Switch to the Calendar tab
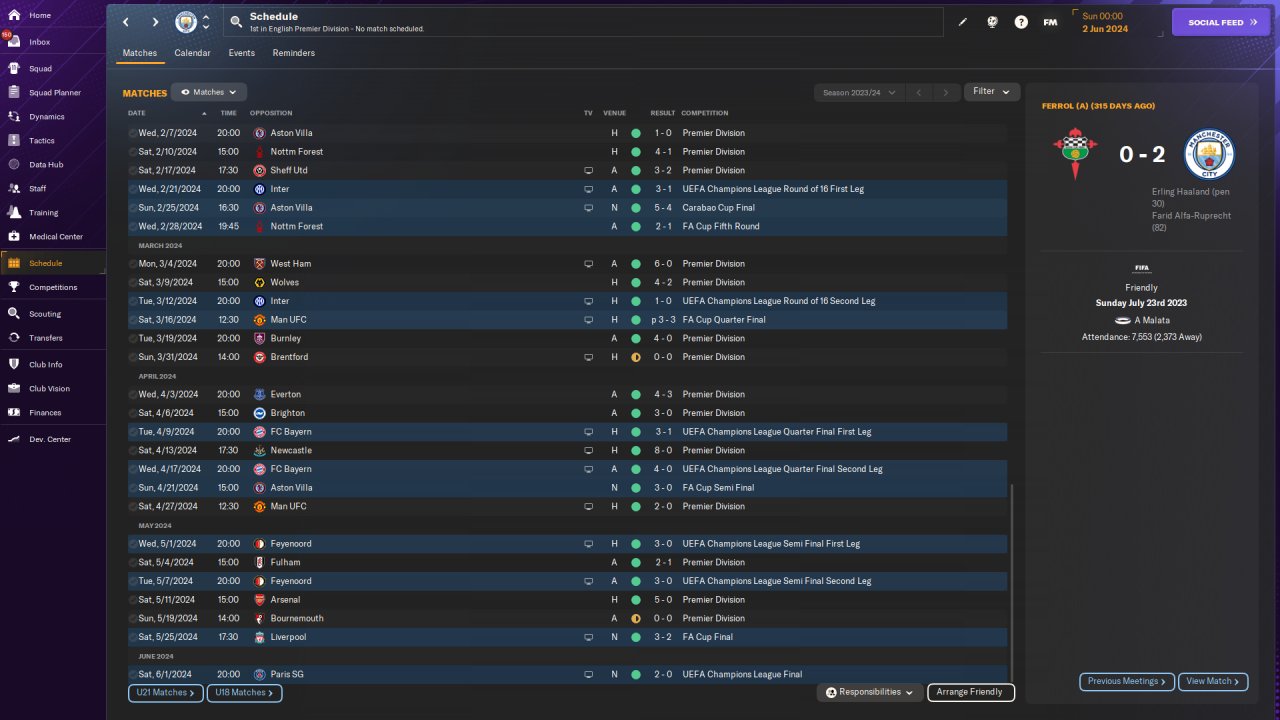Image resolution: width=1280 pixels, height=720 pixels. coord(192,53)
